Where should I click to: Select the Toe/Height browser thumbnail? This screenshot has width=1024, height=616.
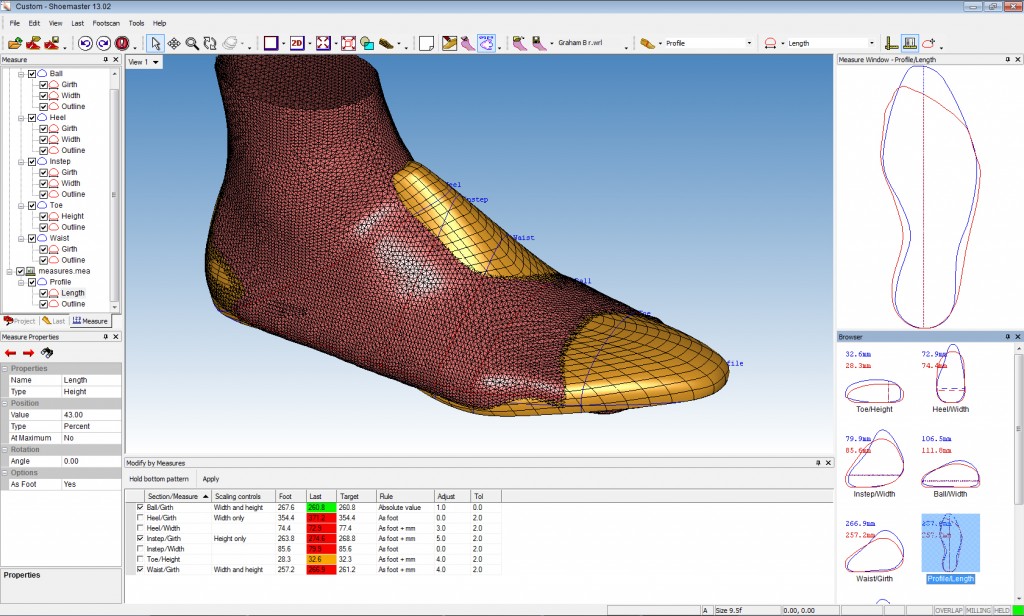tap(874, 381)
